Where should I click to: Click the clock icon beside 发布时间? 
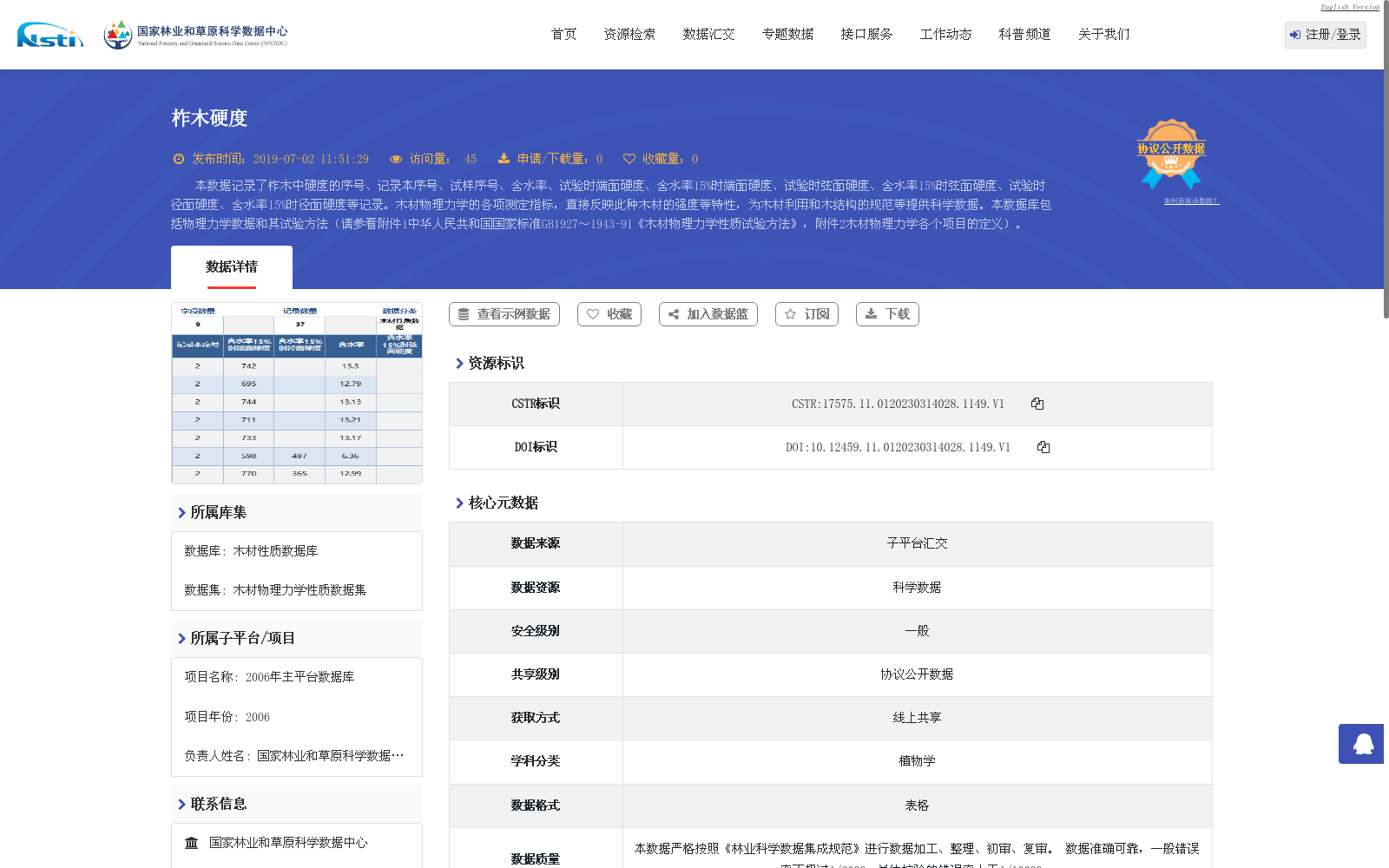coord(179,159)
